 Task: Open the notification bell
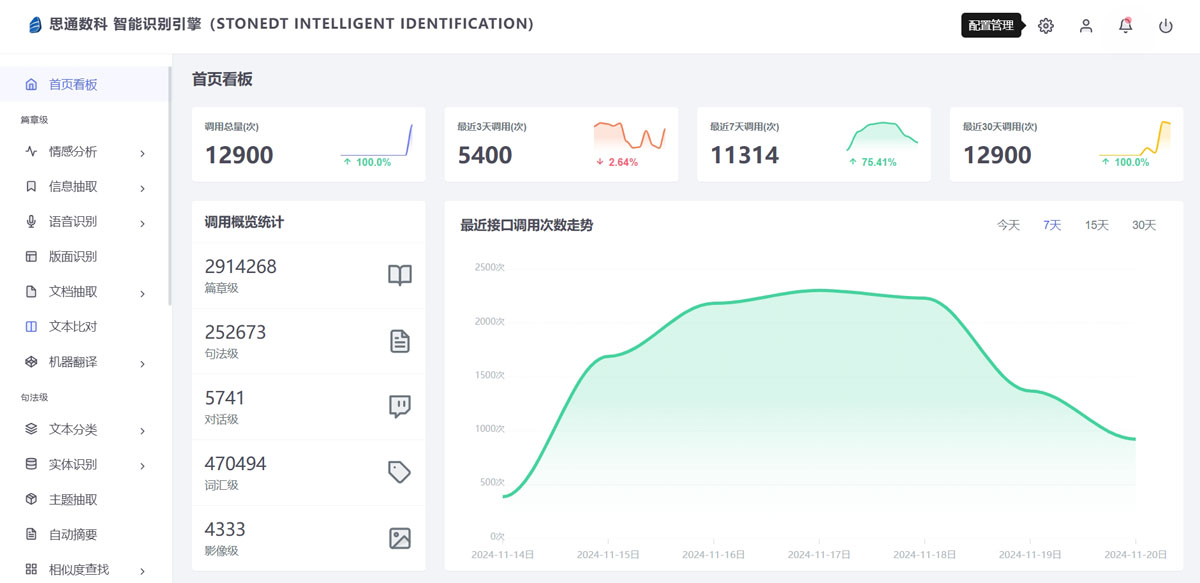1126,26
